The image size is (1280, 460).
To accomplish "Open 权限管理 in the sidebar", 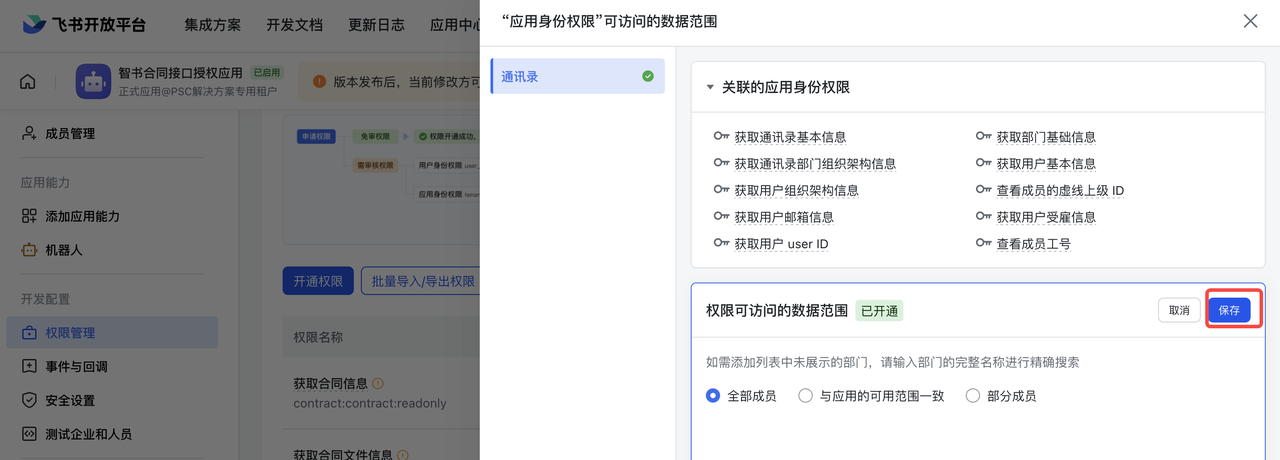I will click(70, 333).
